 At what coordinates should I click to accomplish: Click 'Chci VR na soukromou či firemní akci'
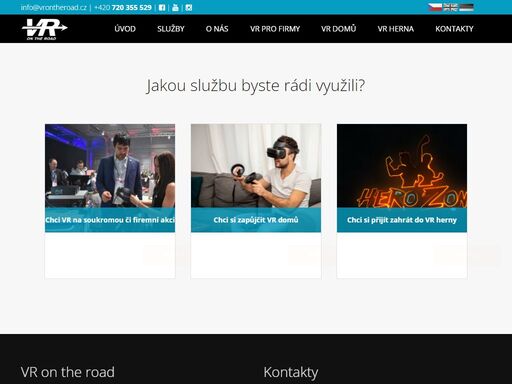coord(110,220)
